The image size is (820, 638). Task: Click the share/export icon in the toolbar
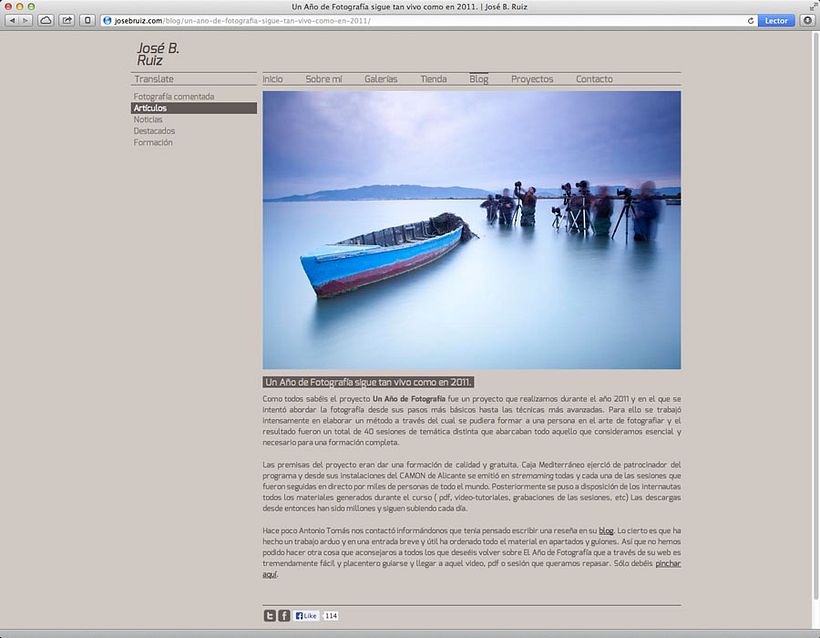[66, 18]
